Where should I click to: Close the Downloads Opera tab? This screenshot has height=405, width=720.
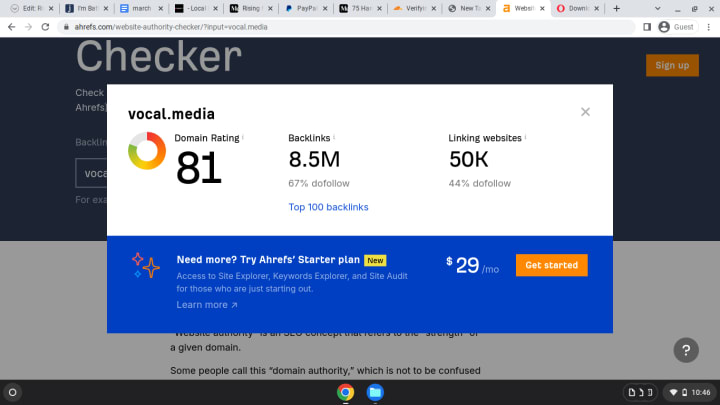pyautogui.click(x=596, y=8)
